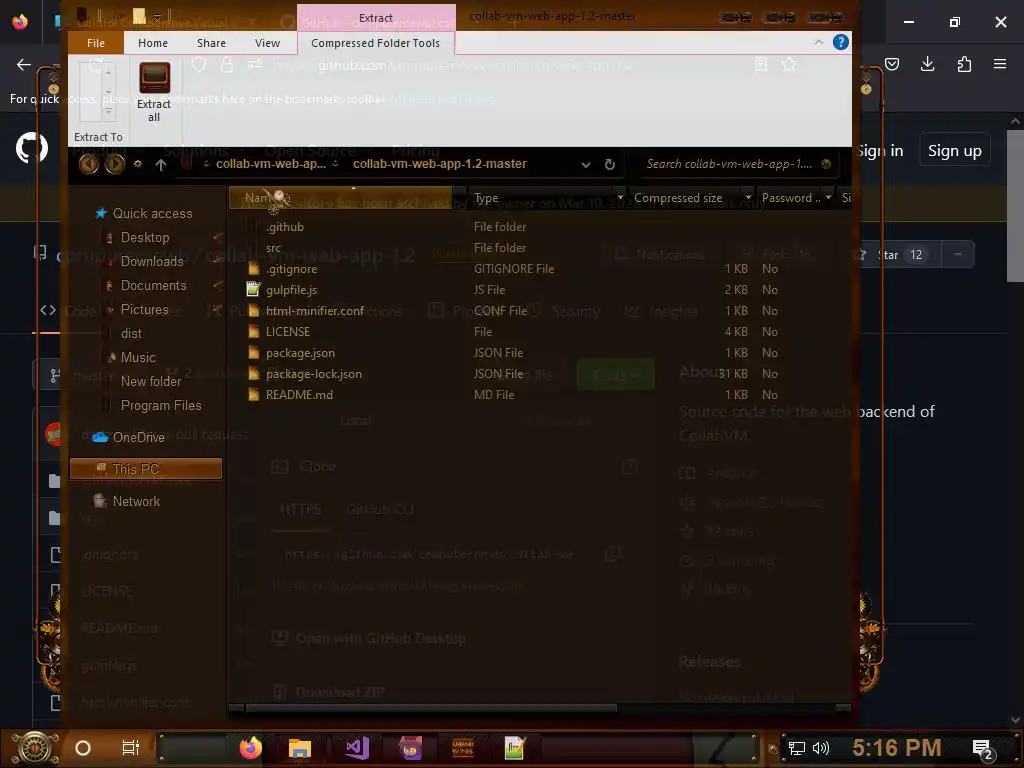Select the .github folder row
The image size is (1024, 768).
point(285,227)
